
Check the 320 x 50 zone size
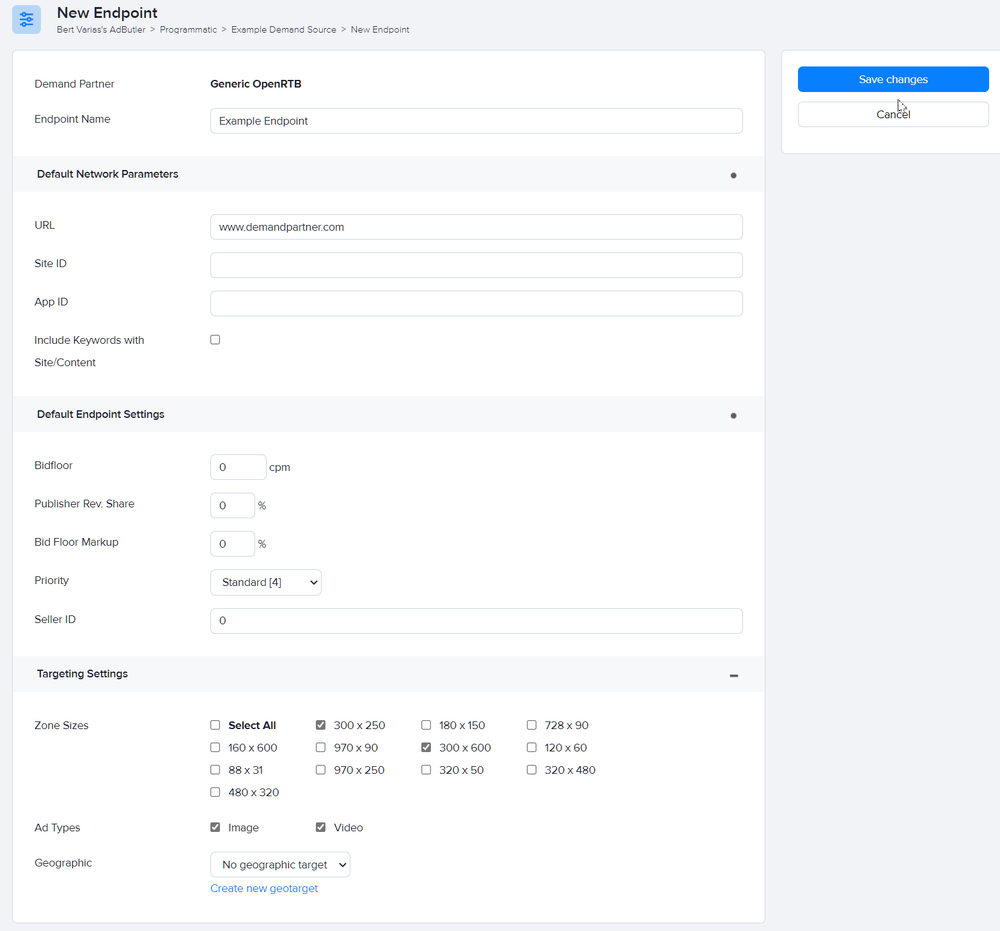point(426,770)
